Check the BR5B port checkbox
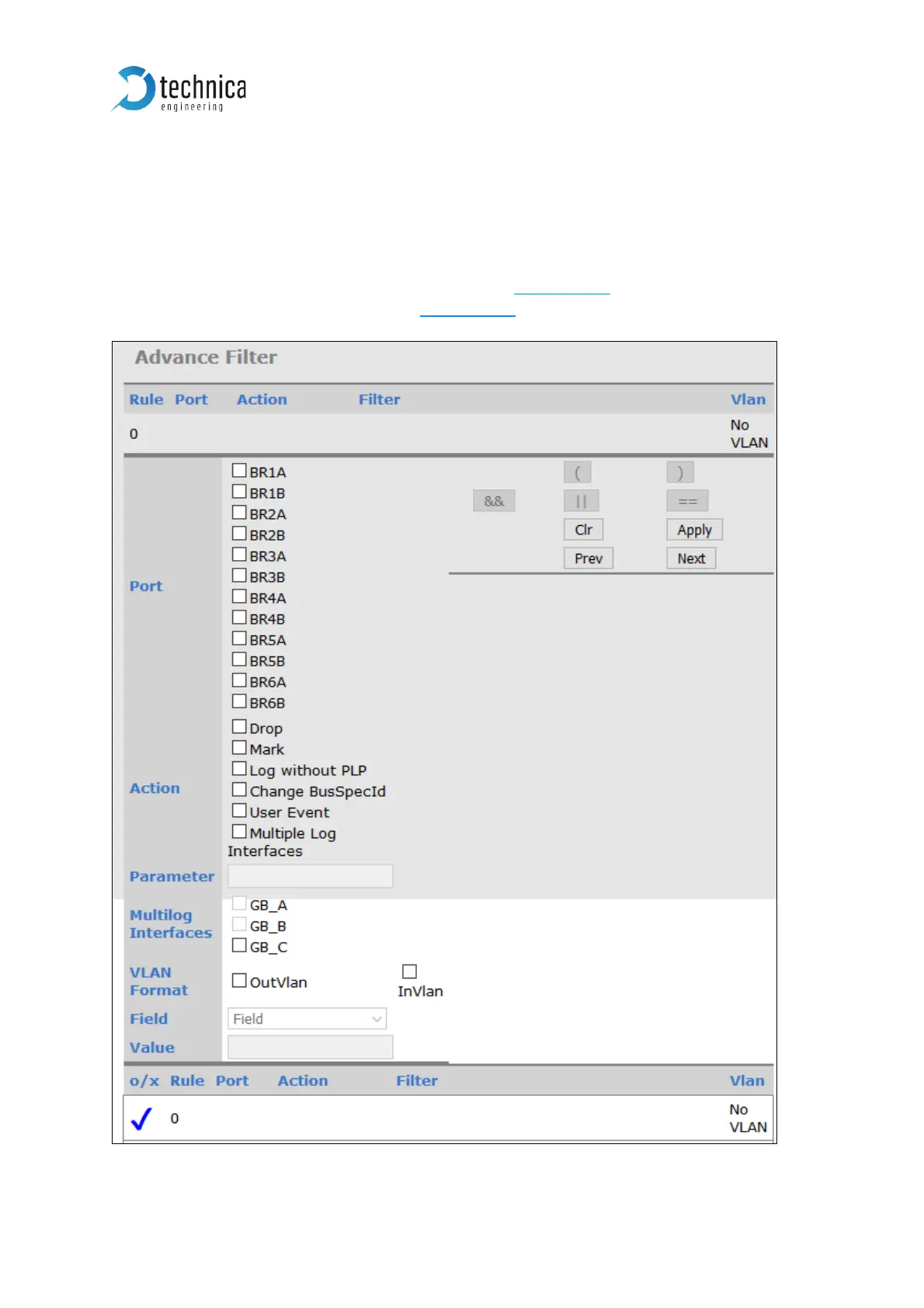 [239, 659]
